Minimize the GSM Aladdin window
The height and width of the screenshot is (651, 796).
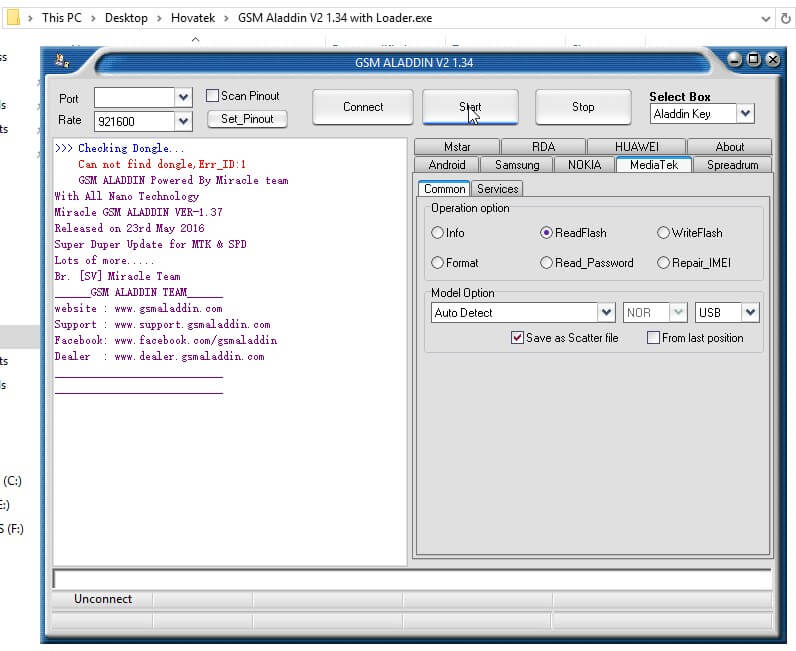(x=735, y=59)
